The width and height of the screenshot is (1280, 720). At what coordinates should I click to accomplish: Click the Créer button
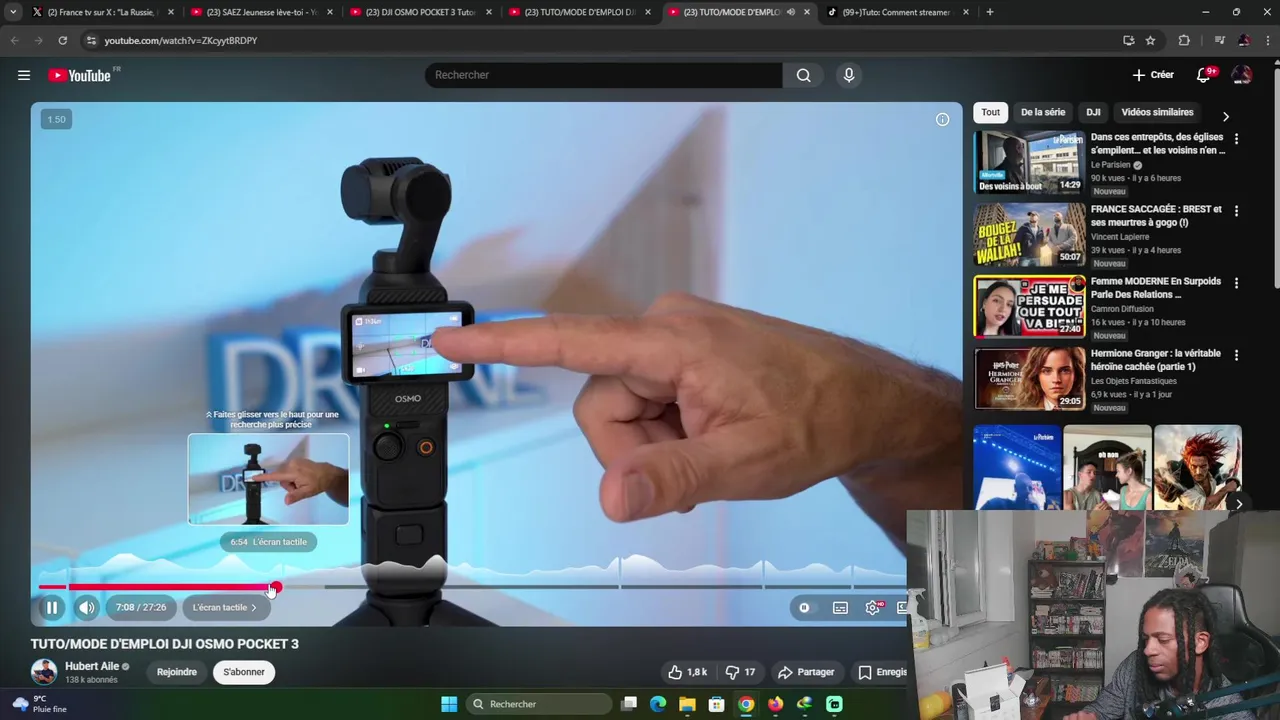pos(1153,75)
